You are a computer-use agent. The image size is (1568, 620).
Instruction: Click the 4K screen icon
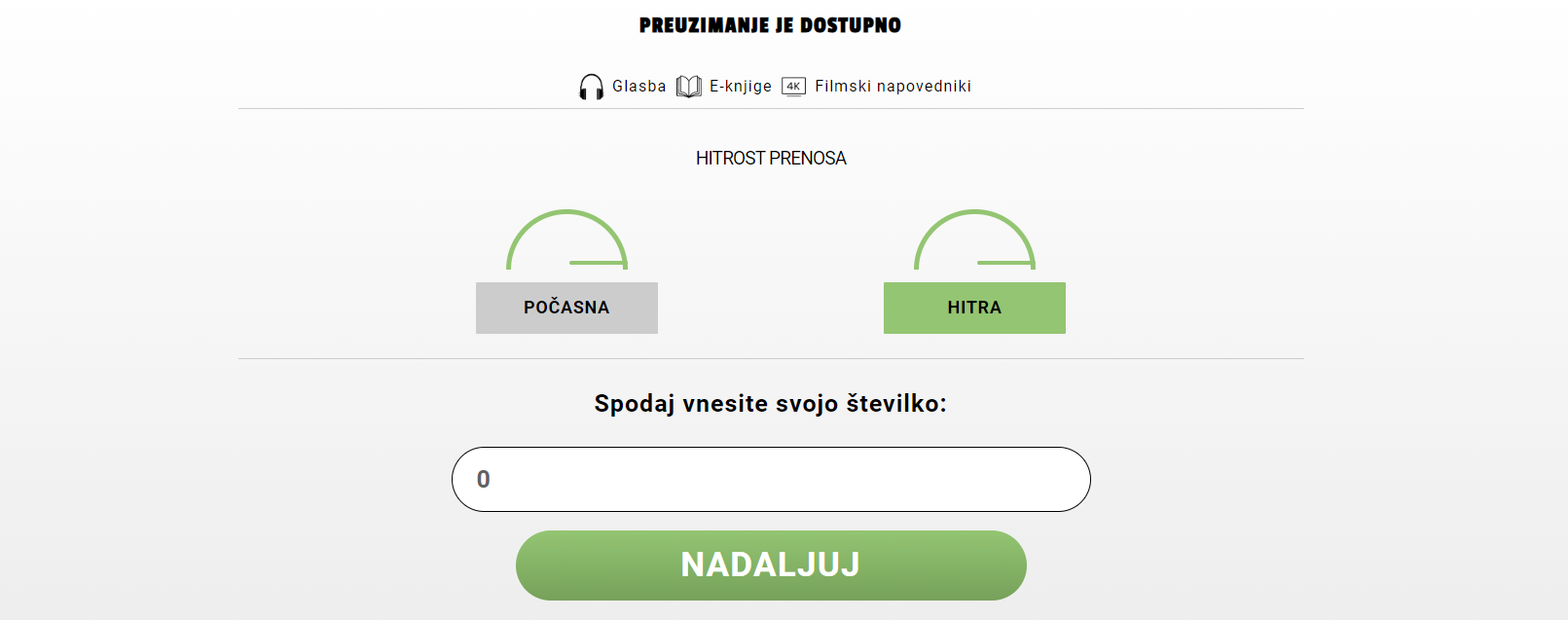pyautogui.click(x=794, y=87)
